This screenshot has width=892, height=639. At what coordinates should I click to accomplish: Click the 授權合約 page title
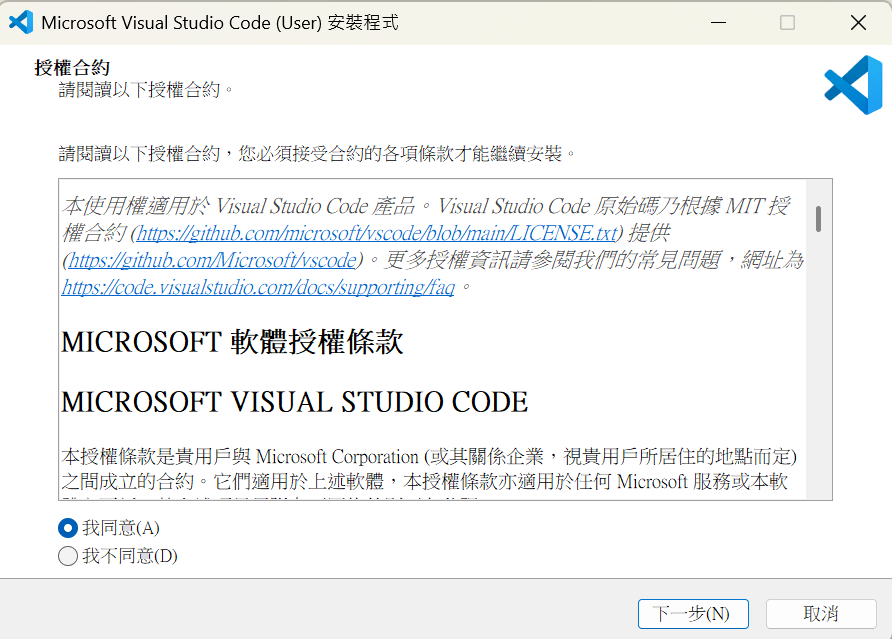[72, 68]
